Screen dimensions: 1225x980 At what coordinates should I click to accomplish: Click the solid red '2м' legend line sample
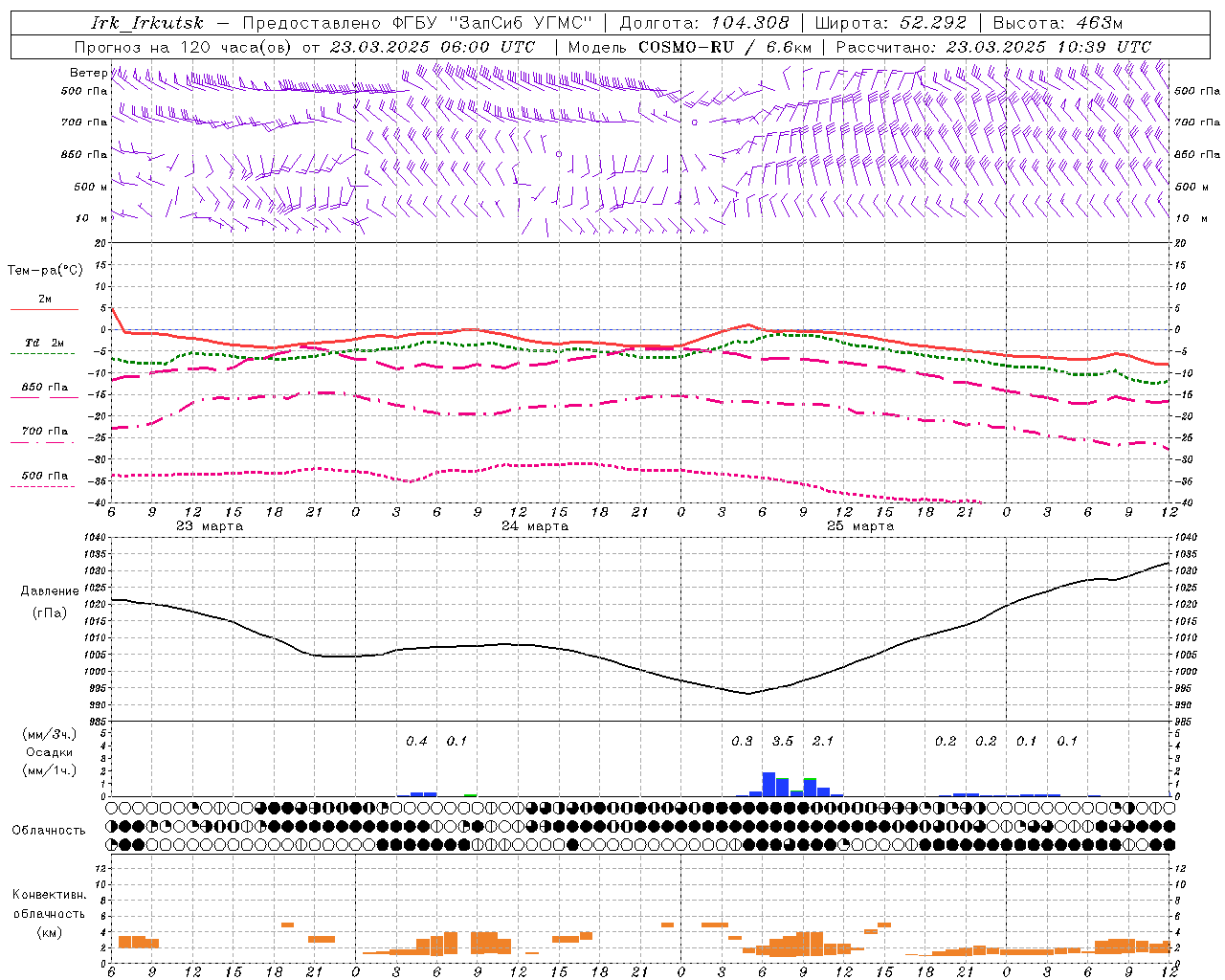pyautogui.click(x=45, y=309)
